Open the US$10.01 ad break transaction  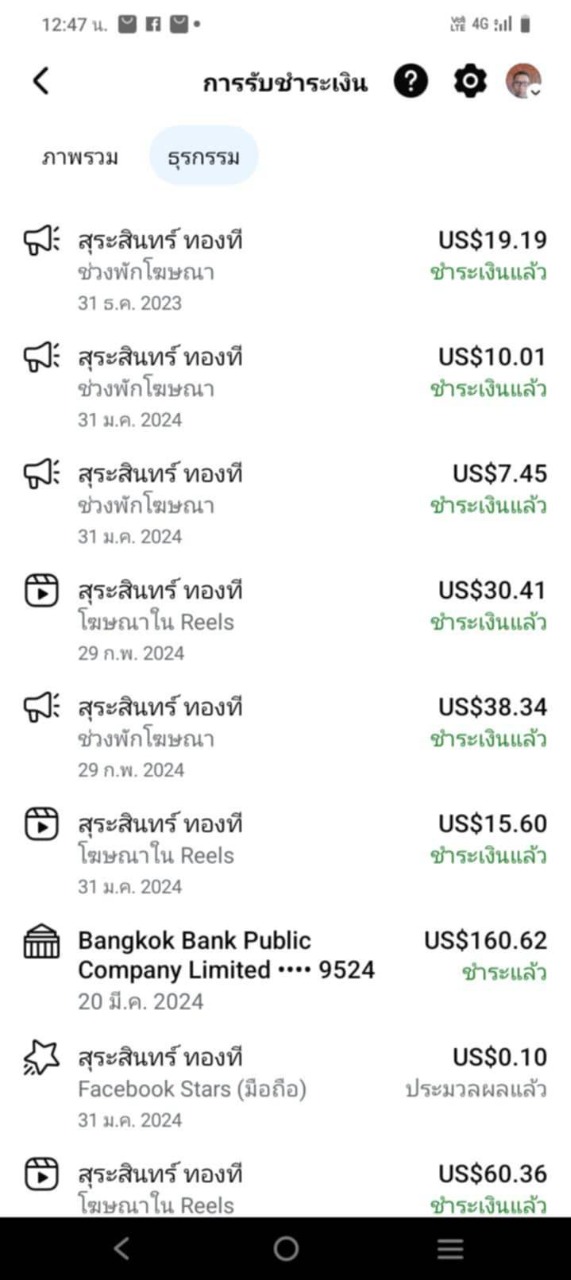(285, 387)
